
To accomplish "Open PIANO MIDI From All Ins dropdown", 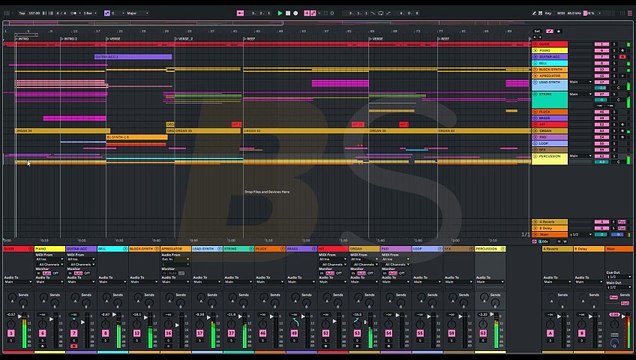I will 49,259.
